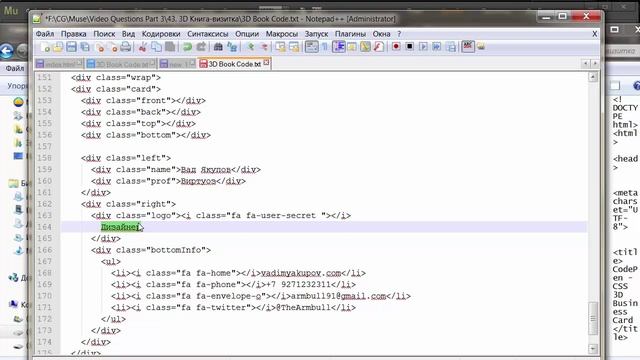Click the editor scrollbar down arrow
Viewport: 640px width, 360px height.
pyautogui.click(x=593, y=349)
